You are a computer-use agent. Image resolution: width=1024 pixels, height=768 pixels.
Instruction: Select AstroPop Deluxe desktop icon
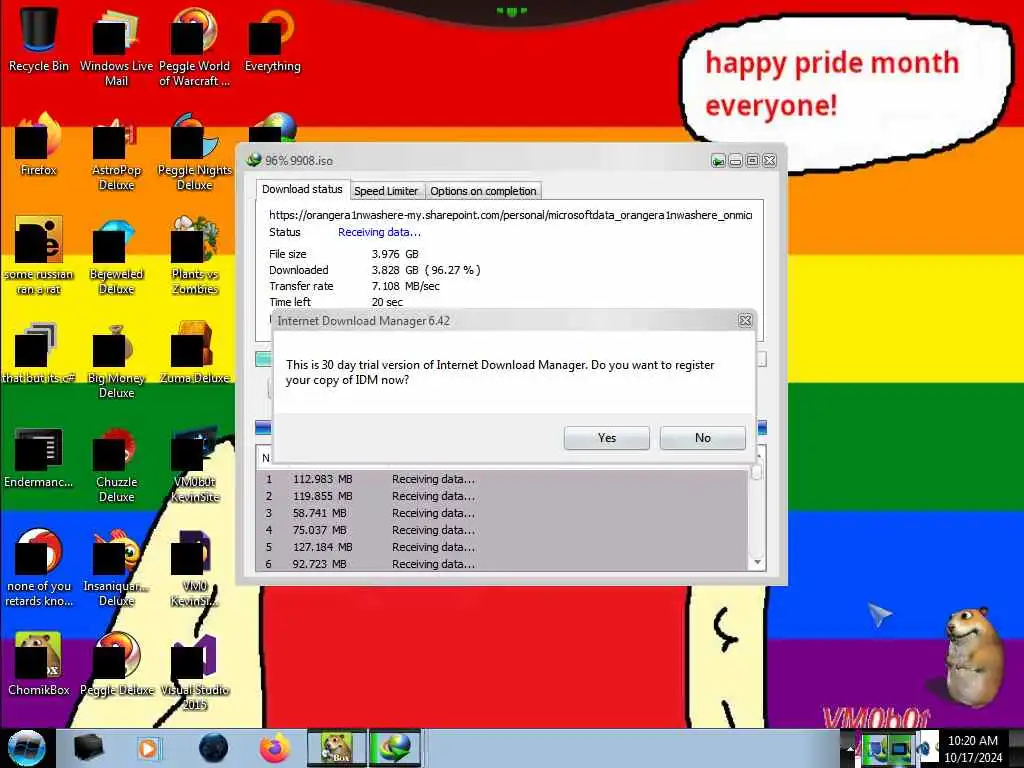(x=116, y=150)
